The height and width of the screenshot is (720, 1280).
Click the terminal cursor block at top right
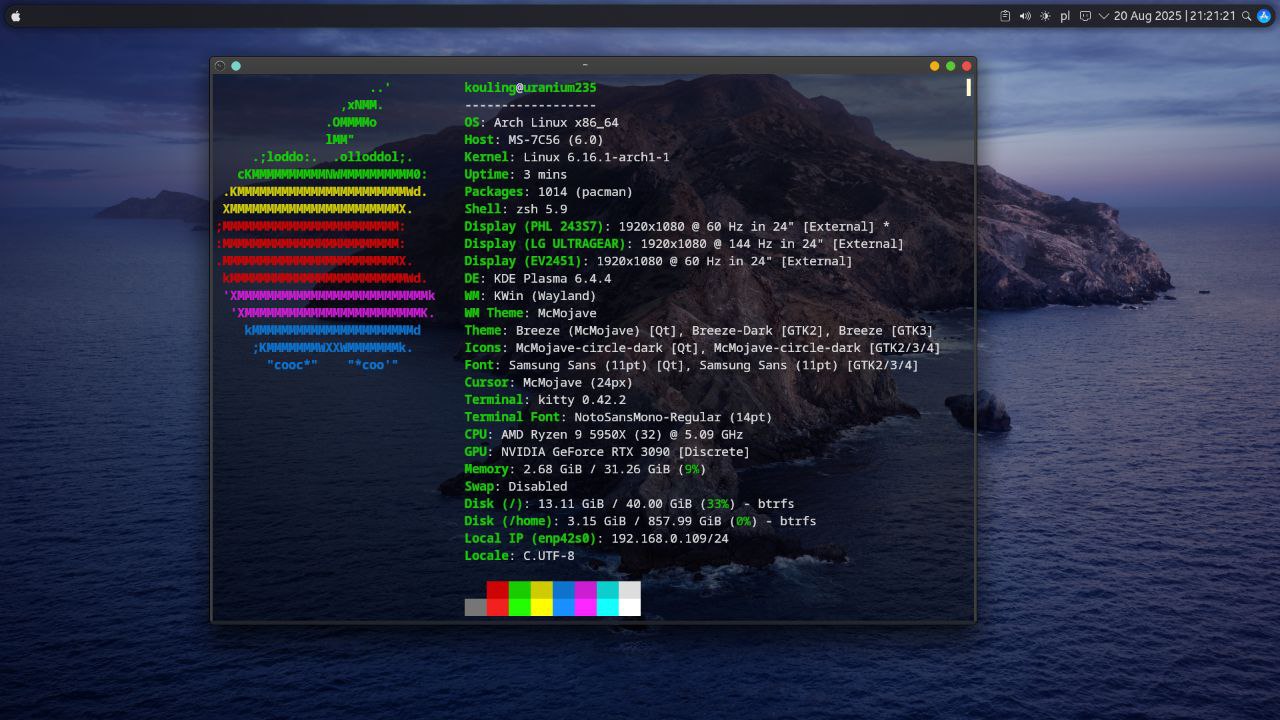coord(968,88)
